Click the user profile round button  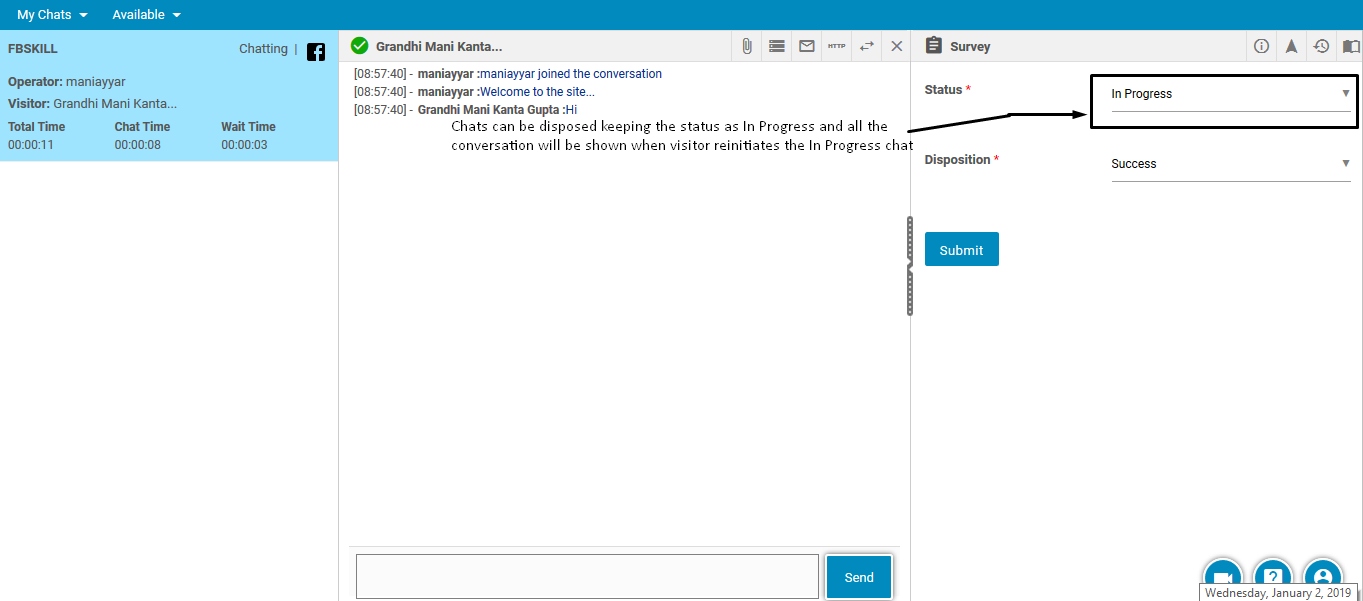click(x=1323, y=577)
